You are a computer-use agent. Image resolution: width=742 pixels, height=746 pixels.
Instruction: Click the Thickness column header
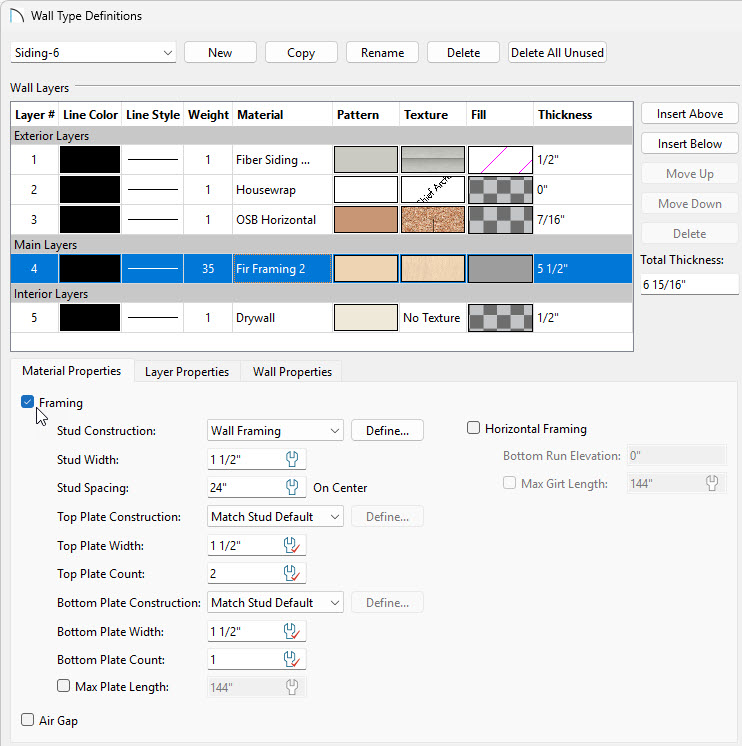(583, 115)
